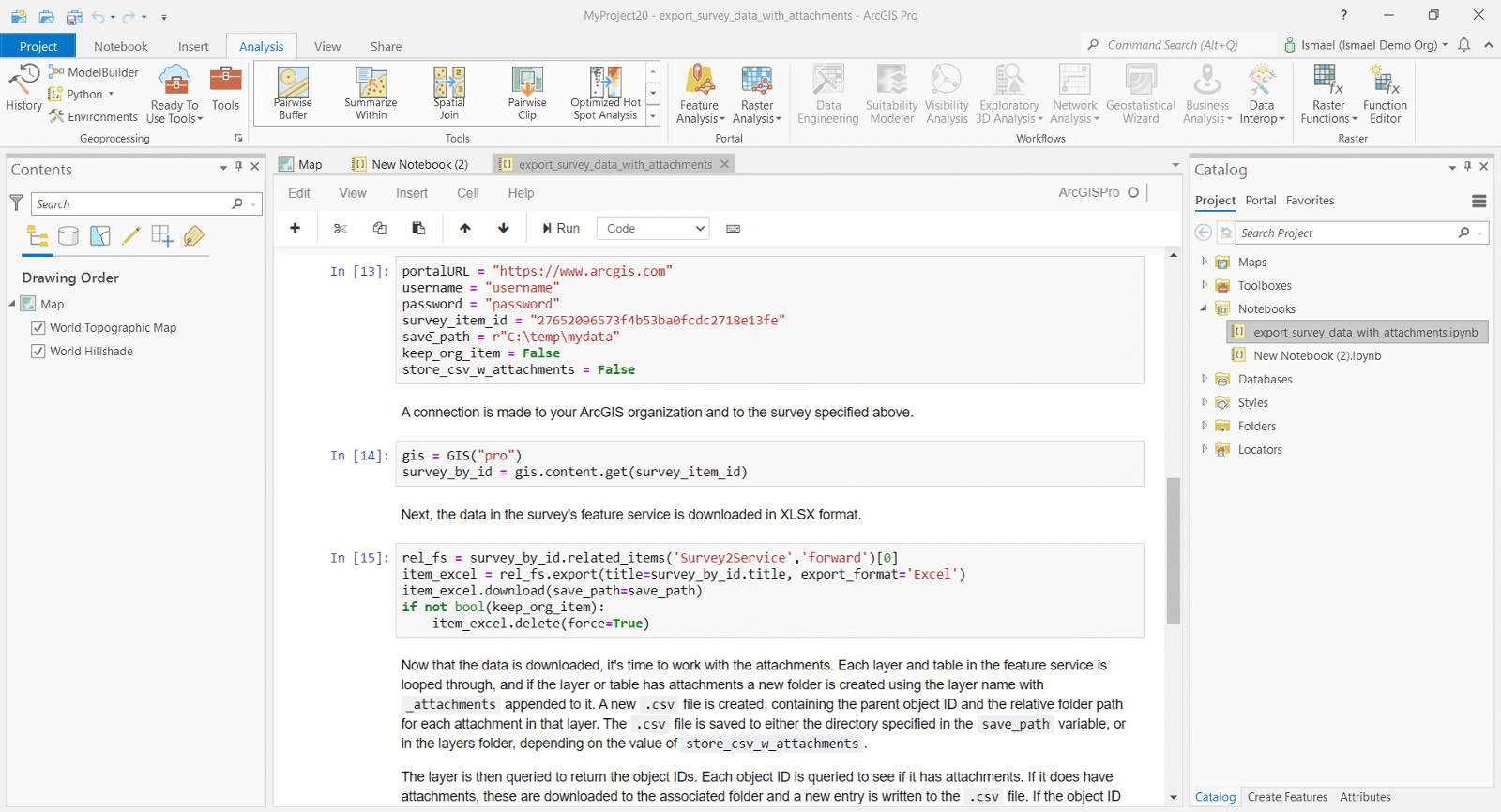Switch to the Insert ribbon tab
The height and width of the screenshot is (812, 1501).
tap(193, 46)
